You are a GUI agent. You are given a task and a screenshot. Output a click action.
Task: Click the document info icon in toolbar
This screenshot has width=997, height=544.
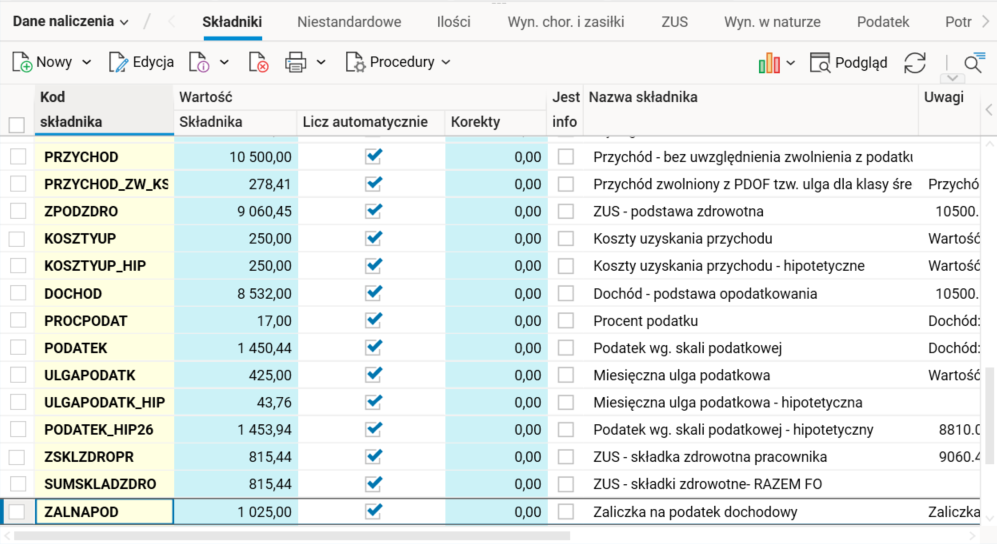click(198, 63)
